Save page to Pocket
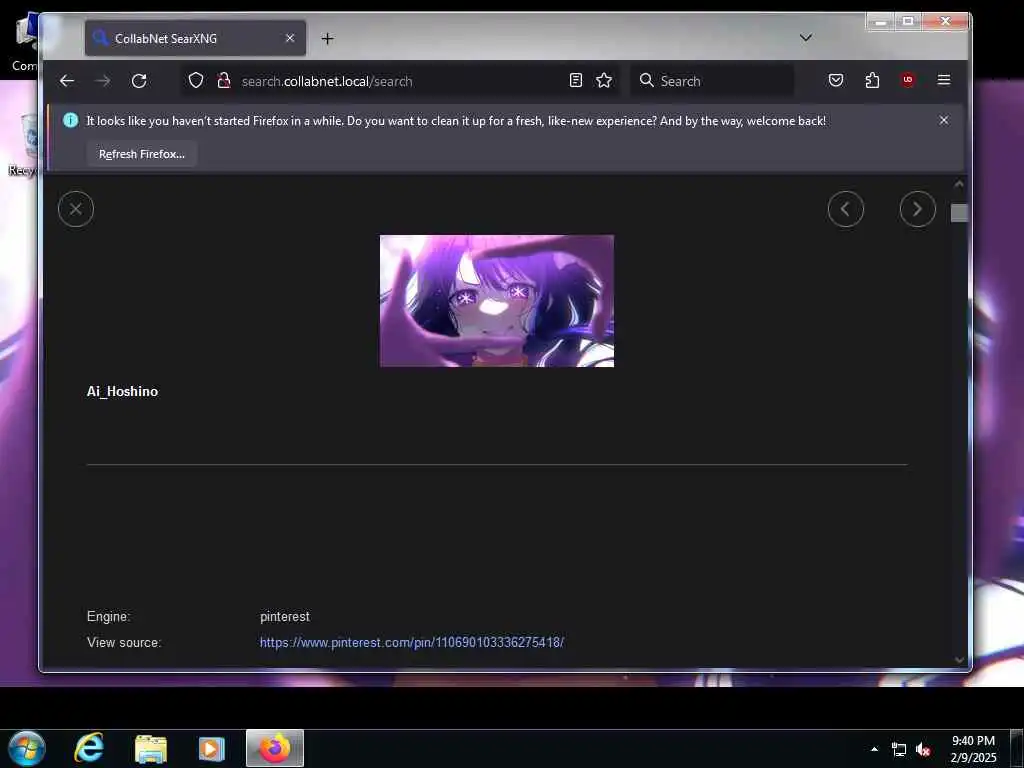 [x=836, y=80]
